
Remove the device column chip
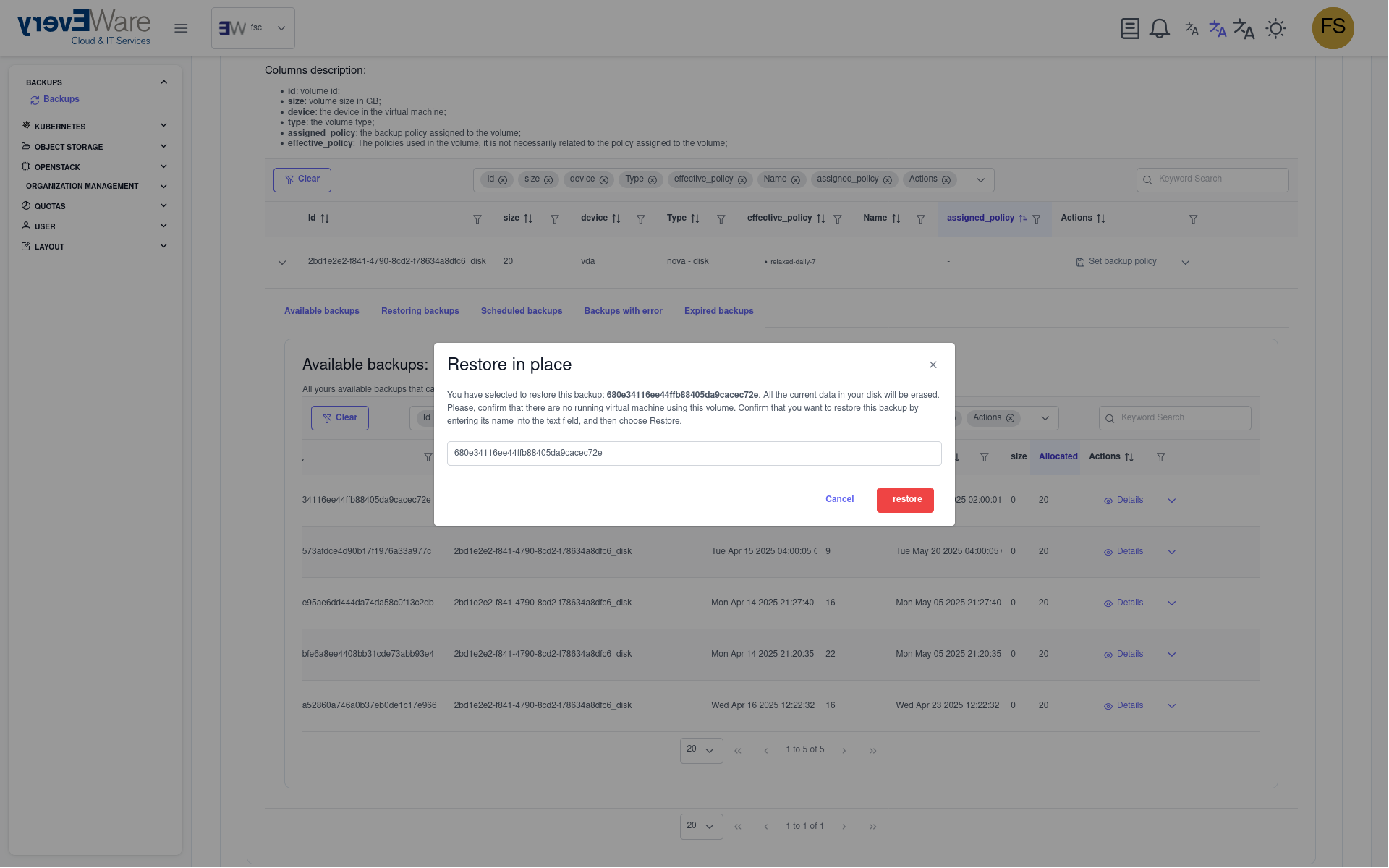[x=603, y=180]
